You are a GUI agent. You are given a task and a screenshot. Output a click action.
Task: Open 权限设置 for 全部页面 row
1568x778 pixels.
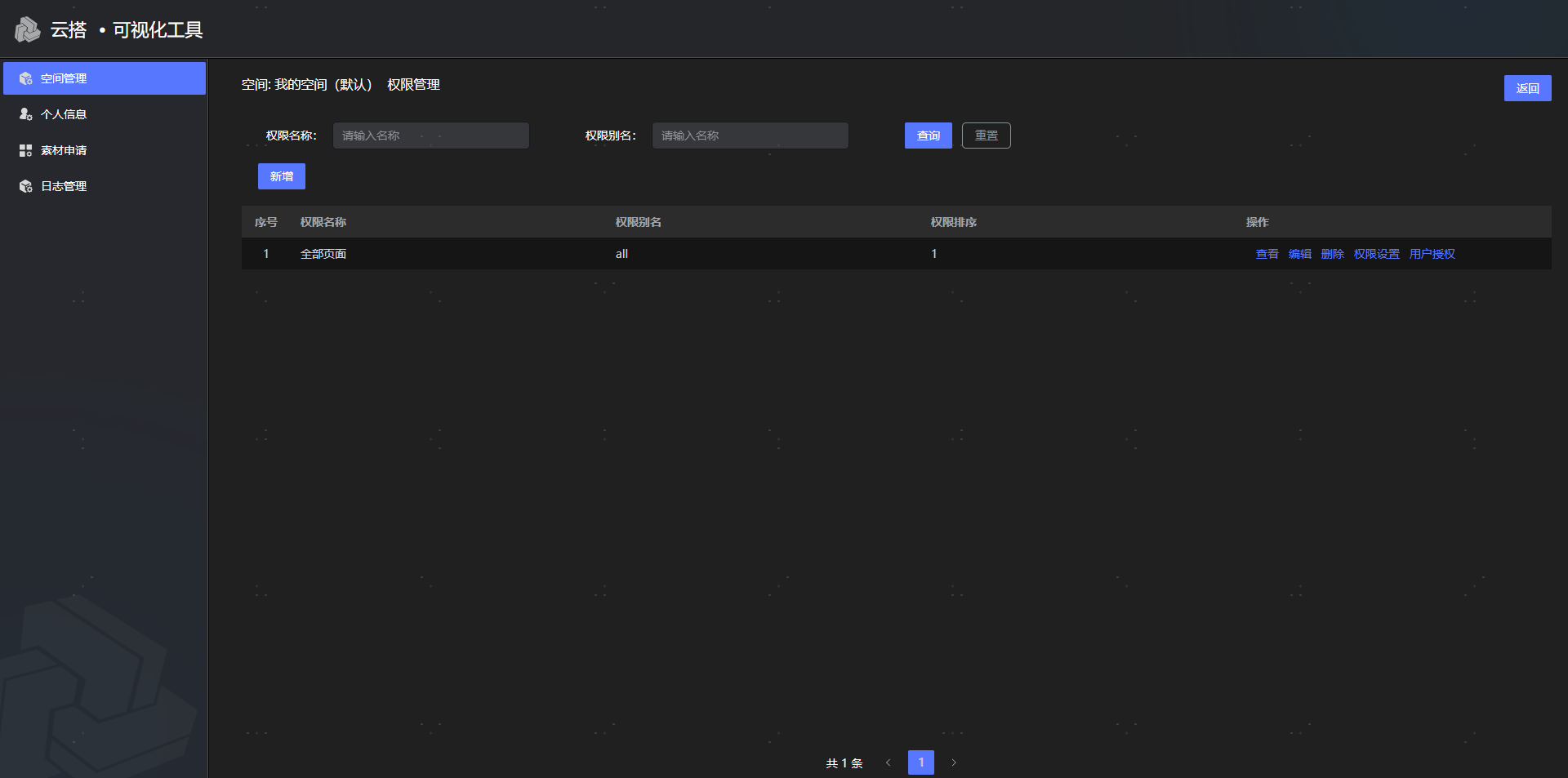pyautogui.click(x=1376, y=254)
